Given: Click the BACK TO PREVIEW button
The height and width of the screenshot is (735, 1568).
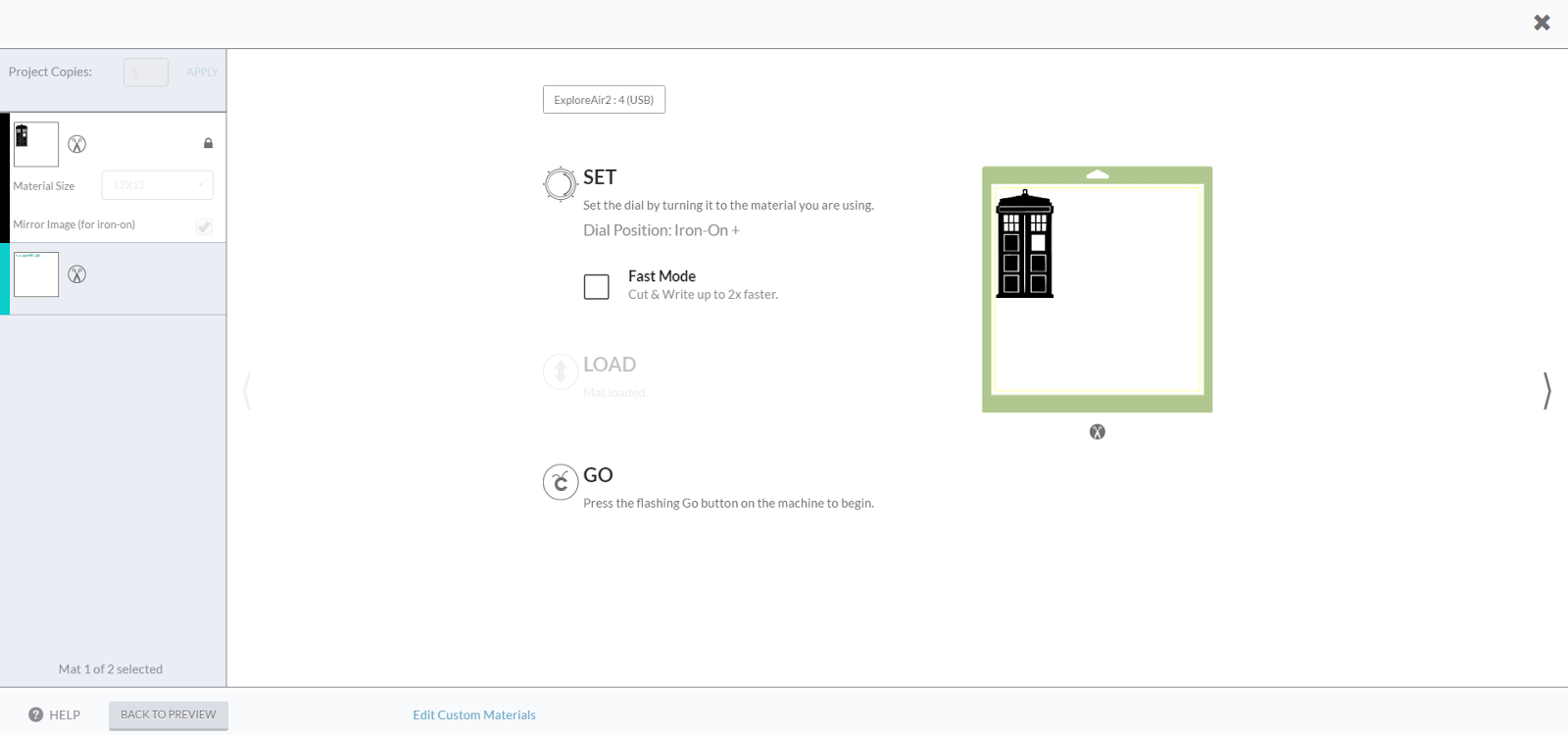Looking at the screenshot, I should click(169, 714).
